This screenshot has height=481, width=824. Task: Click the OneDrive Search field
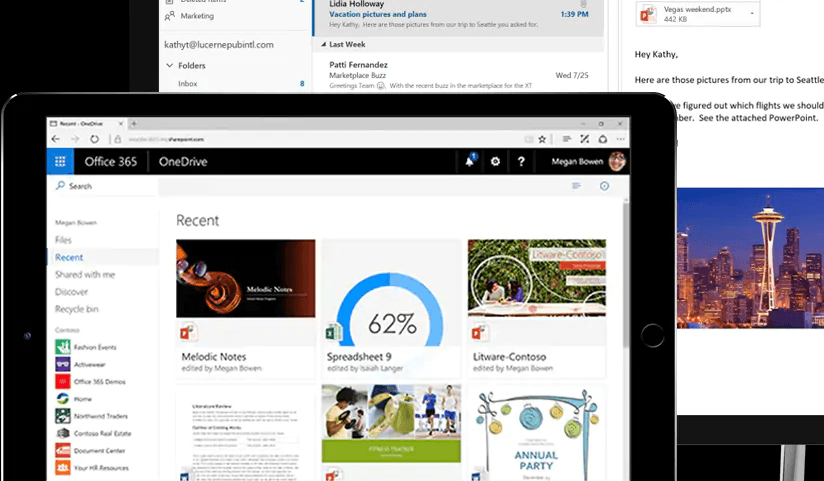(100, 186)
